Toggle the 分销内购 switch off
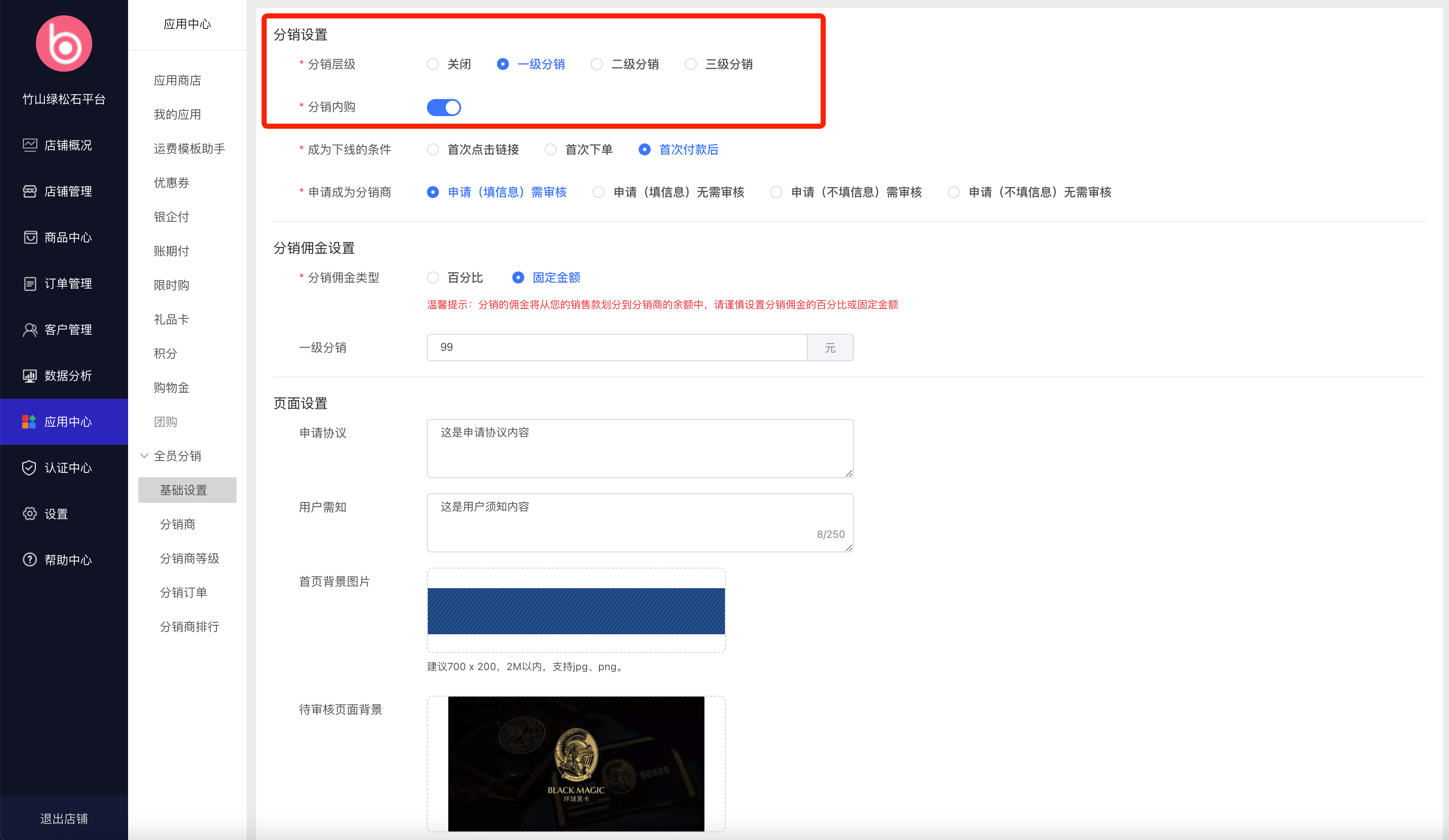Viewport: 1449px width, 840px height. click(x=443, y=108)
